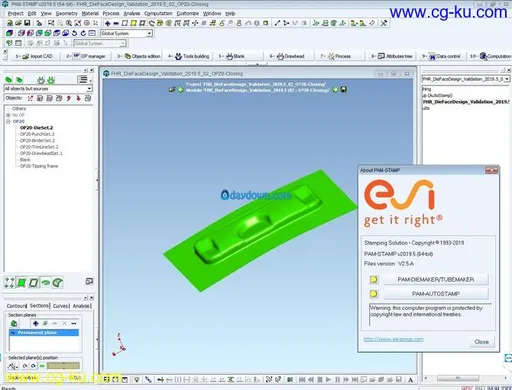Open the Drawbead step icon
Viewport: 512px width, 390px height.
[x=280, y=56]
